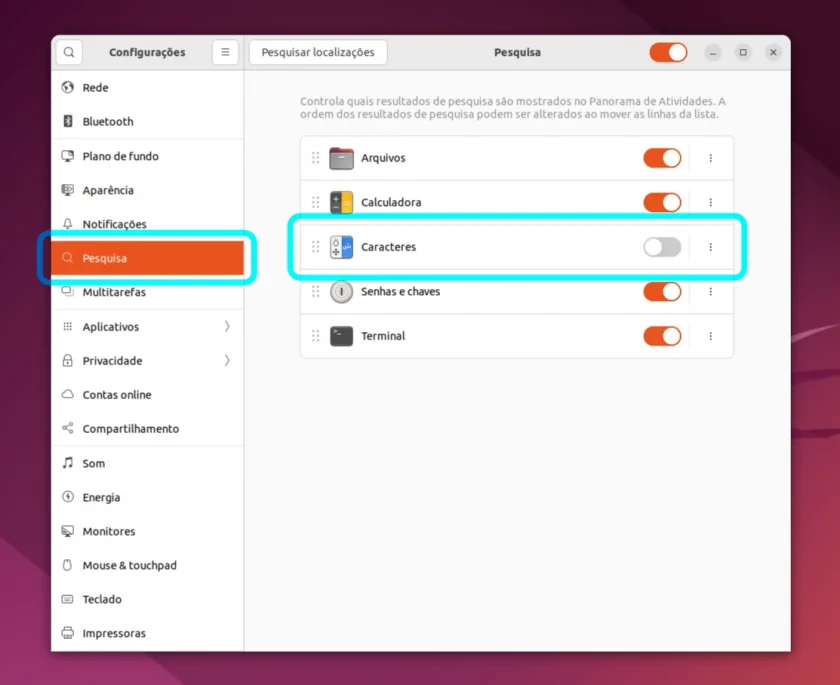This screenshot has height=685, width=840.
Task: Click the Terminal app icon
Action: (x=341, y=336)
